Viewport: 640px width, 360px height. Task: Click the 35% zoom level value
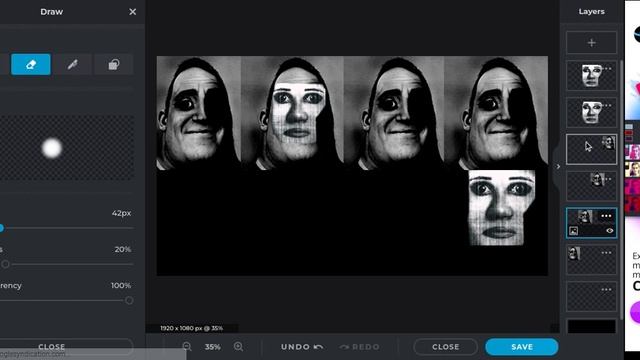click(213, 347)
